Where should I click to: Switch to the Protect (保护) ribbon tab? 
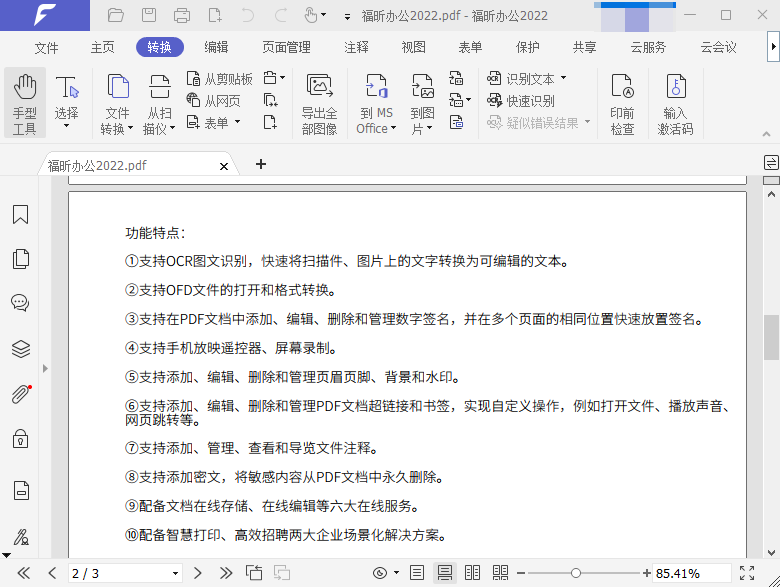tap(527, 47)
